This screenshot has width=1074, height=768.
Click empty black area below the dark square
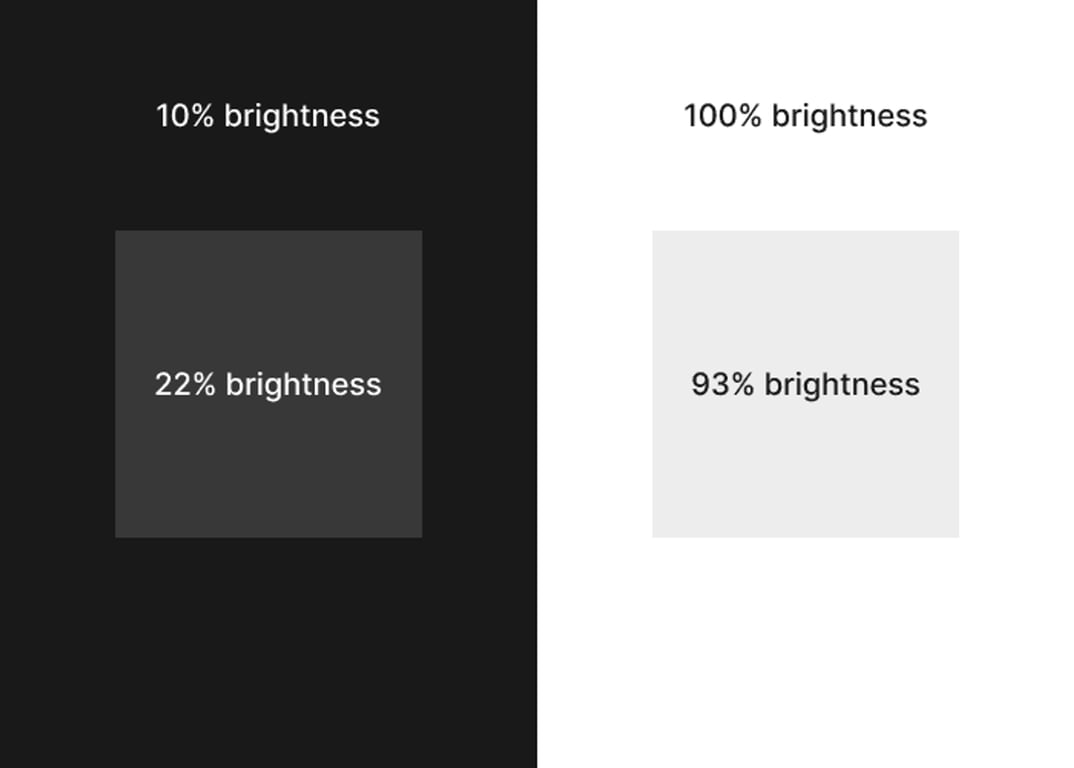pyautogui.click(x=268, y=650)
